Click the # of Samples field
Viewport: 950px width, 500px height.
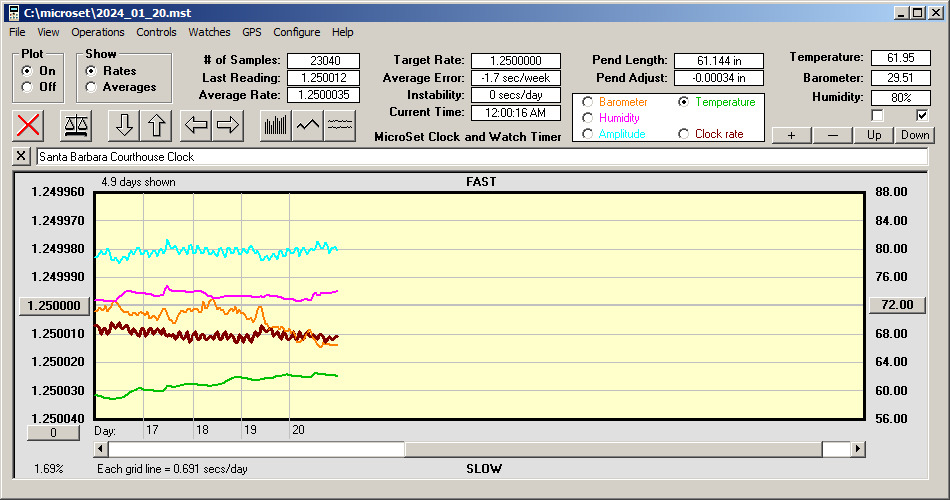[324, 61]
